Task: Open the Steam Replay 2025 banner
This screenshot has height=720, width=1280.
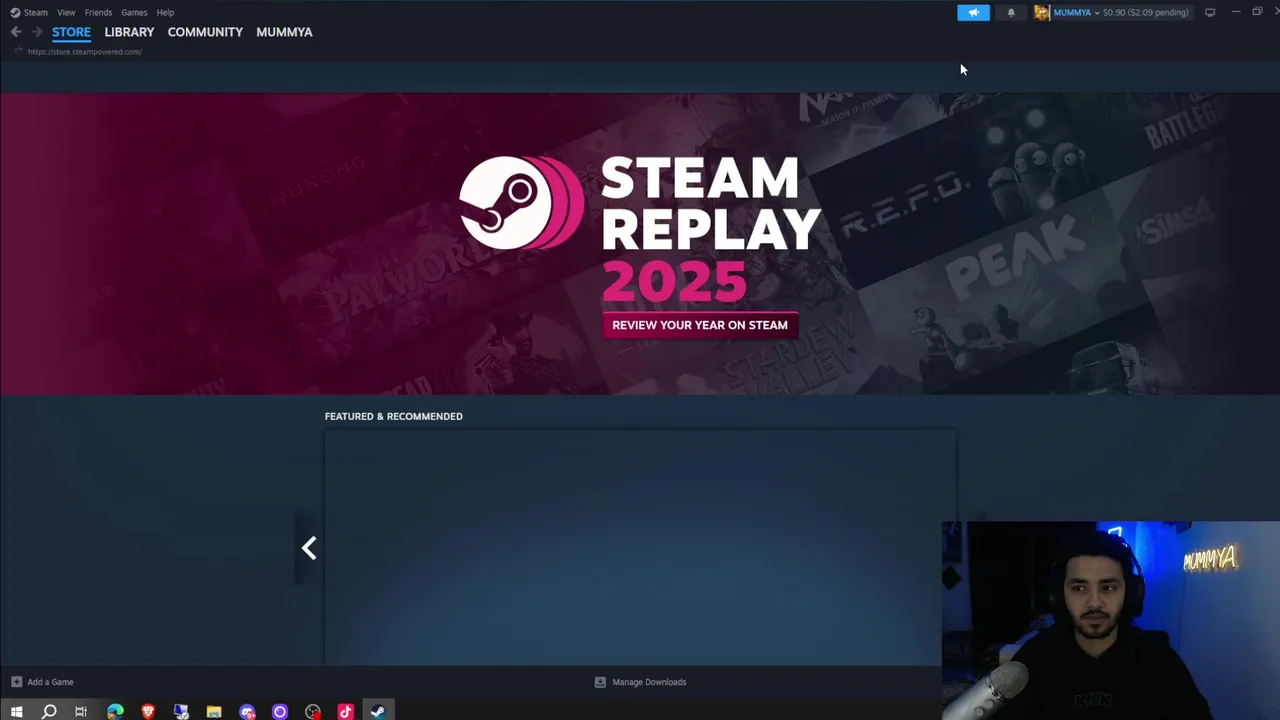Action: pos(640,243)
